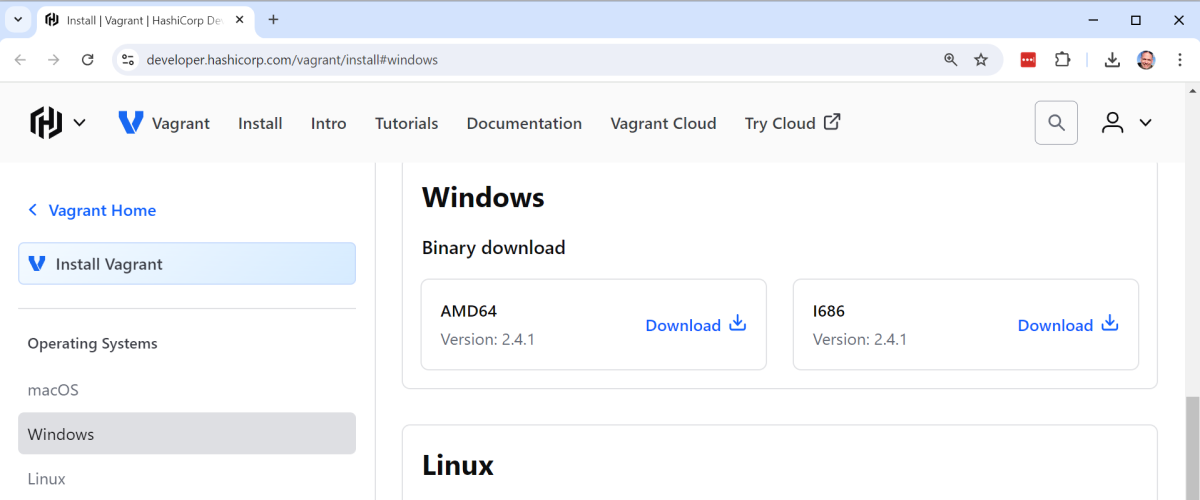
Task: Click the page vertical scrollbar thumb
Action: tap(1192, 448)
